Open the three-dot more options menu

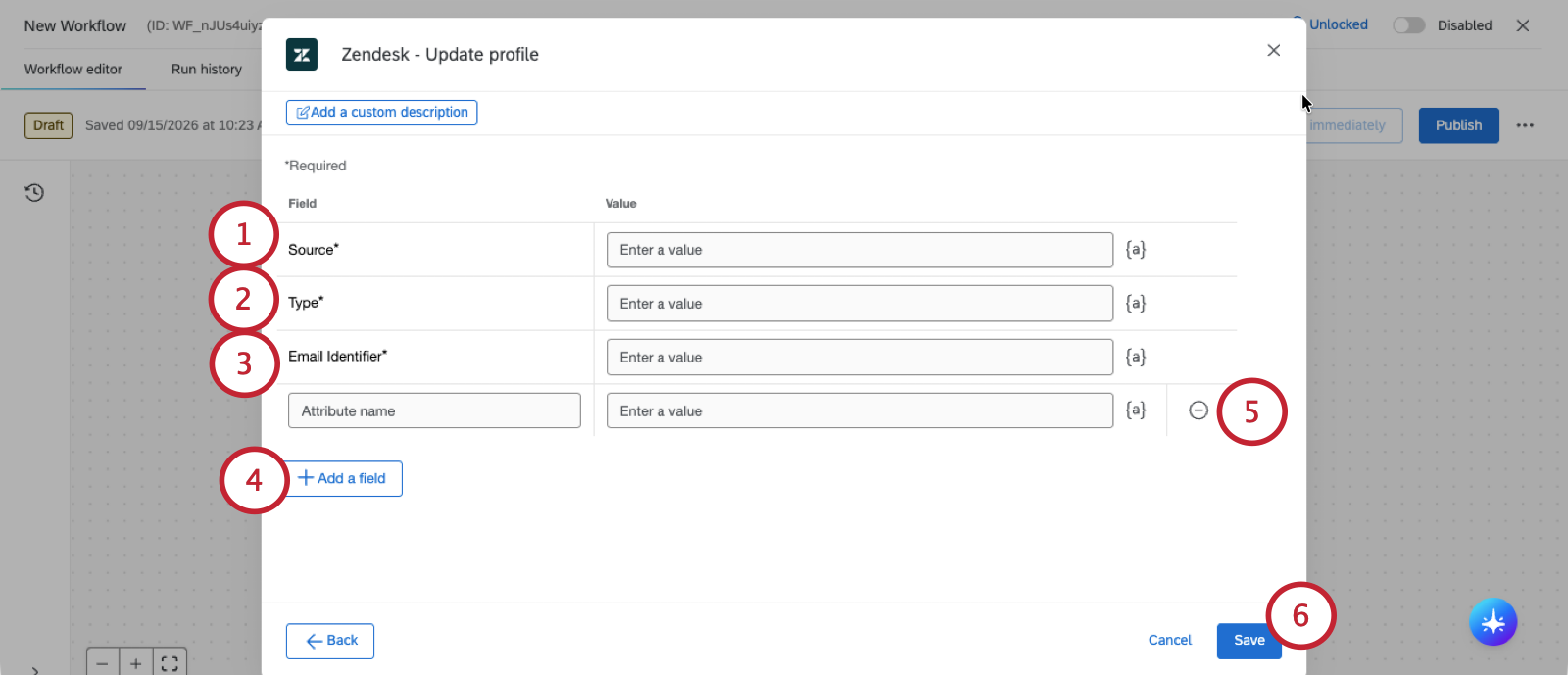pos(1525,125)
